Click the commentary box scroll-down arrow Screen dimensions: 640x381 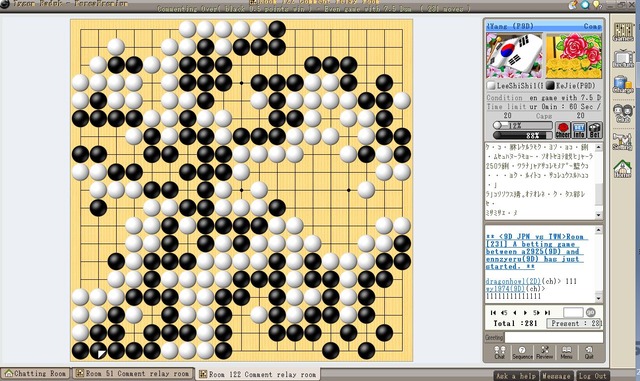(598, 214)
